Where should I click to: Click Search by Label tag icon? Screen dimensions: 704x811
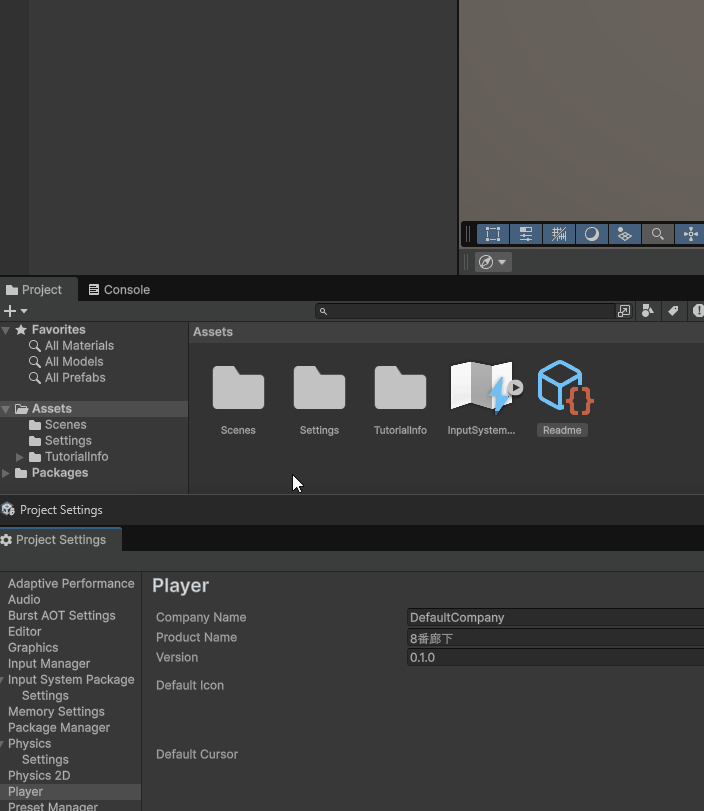[673, 311]
